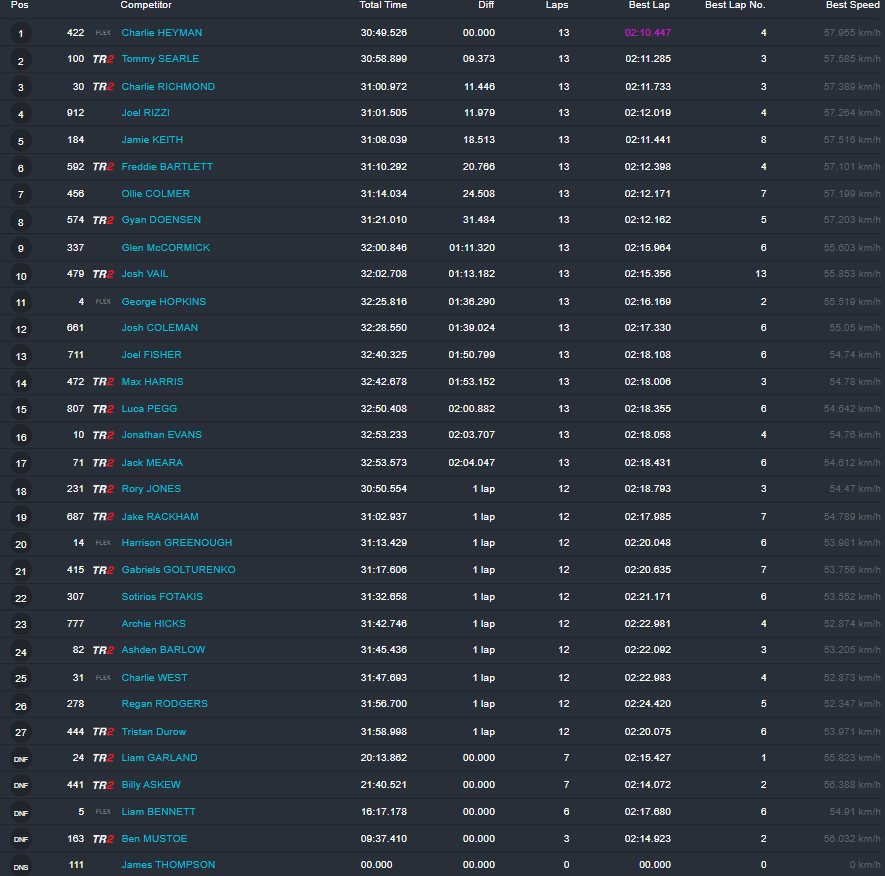The image size is (885, 876).
Task: Click total time 09:37.410 for Ben MUSTOE
Action: click(x=384, y=839)
